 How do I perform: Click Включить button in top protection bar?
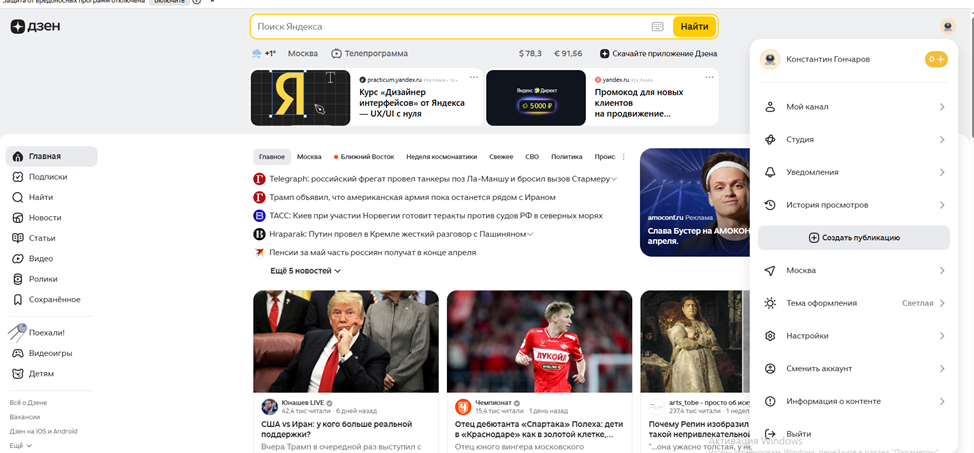pyautogui.click(x=169, y=2)
